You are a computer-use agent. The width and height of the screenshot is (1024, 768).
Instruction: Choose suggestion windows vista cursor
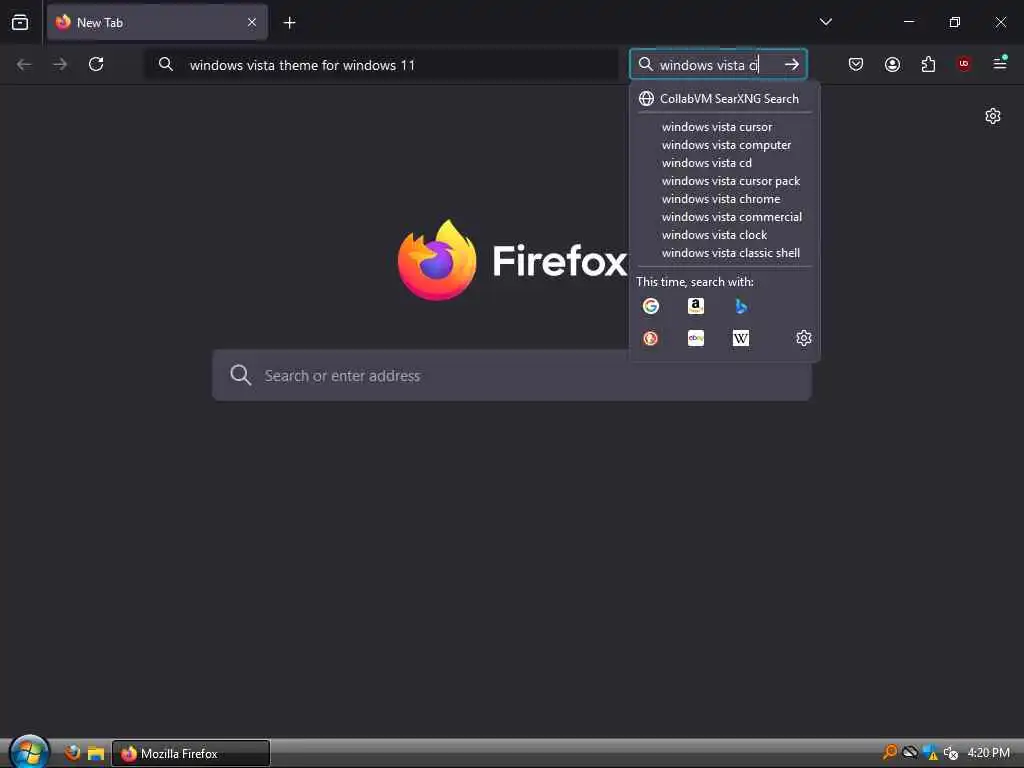[725, 127]
